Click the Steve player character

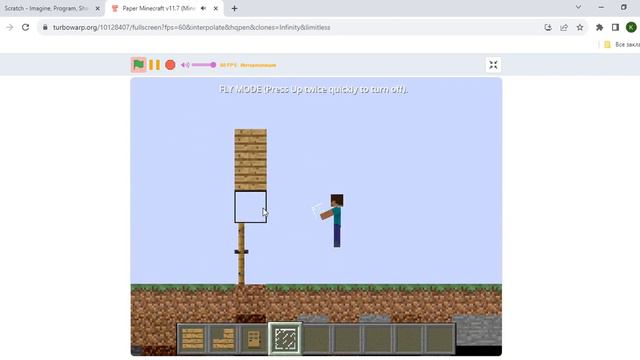(334, 220)
